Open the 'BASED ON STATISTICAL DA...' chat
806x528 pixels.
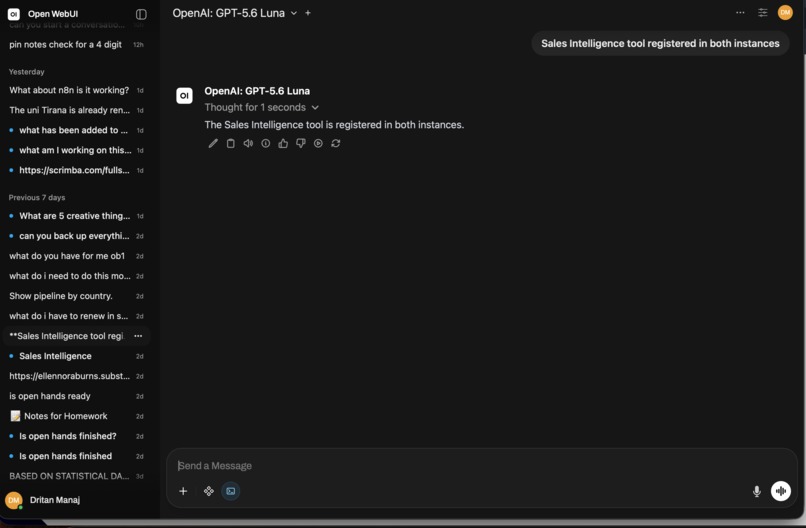click(x=77, y=477)
